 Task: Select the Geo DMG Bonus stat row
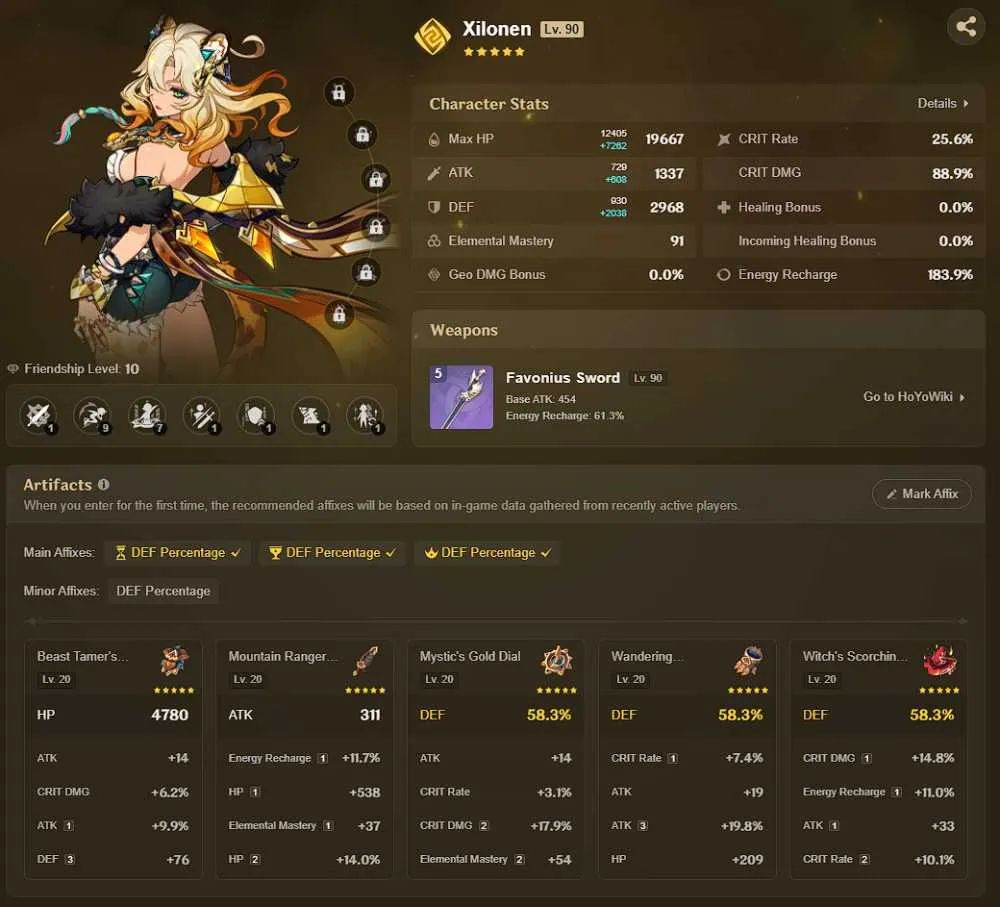click(x=554, y=275)
